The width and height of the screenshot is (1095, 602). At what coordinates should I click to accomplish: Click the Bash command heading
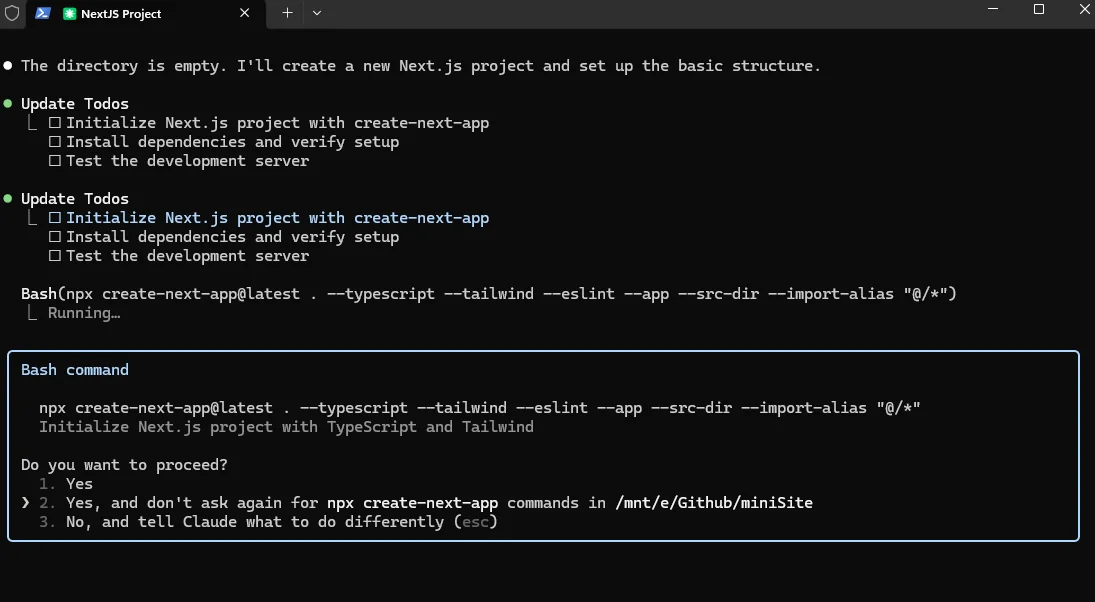coord(75,369)
